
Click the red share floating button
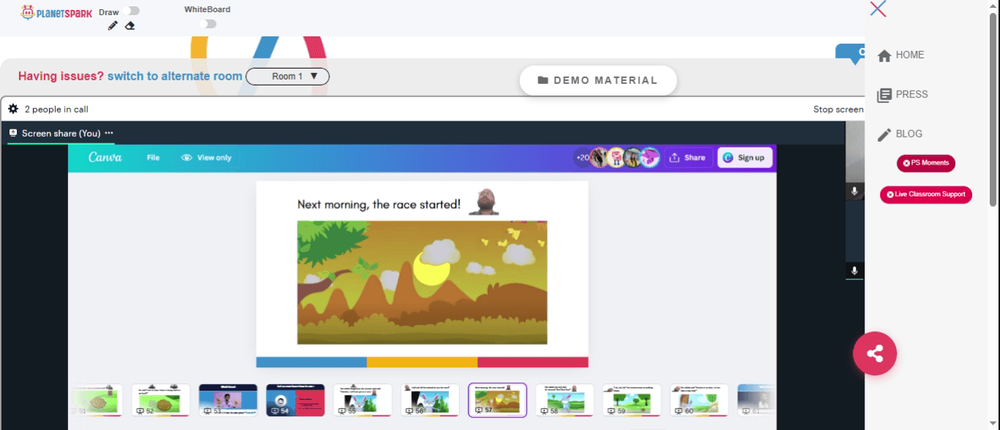click(x=875, y=353)
